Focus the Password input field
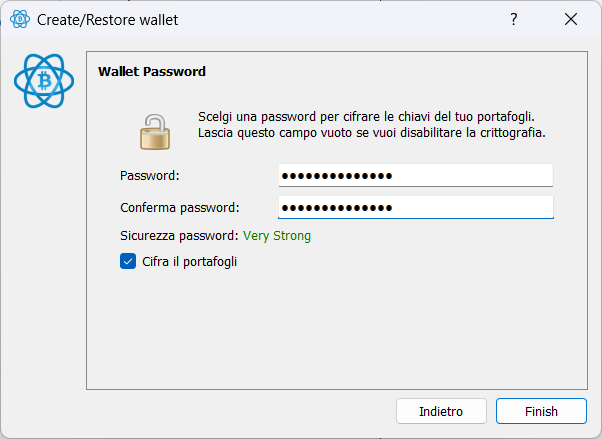 point(416,176)
